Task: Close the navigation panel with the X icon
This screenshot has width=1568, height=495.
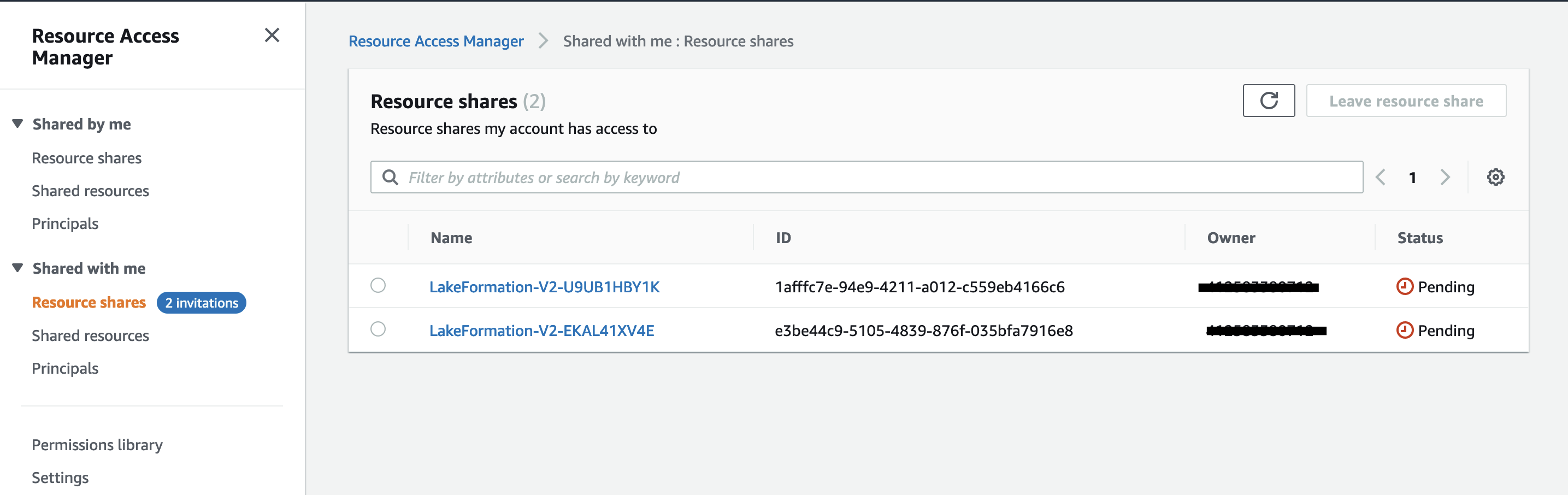Action: click(272, 36)
